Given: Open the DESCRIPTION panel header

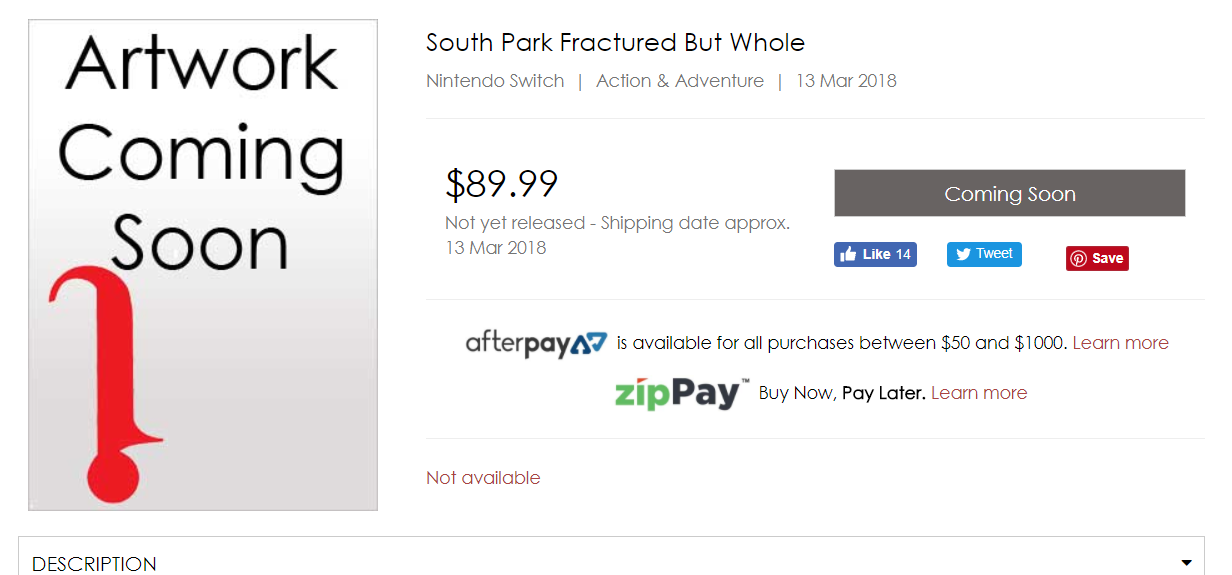Looking at the screenshot, I should pos(94,563).
